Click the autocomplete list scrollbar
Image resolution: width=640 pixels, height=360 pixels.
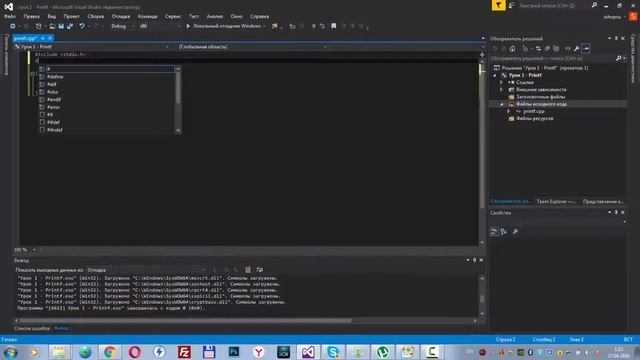click(178, 100)
